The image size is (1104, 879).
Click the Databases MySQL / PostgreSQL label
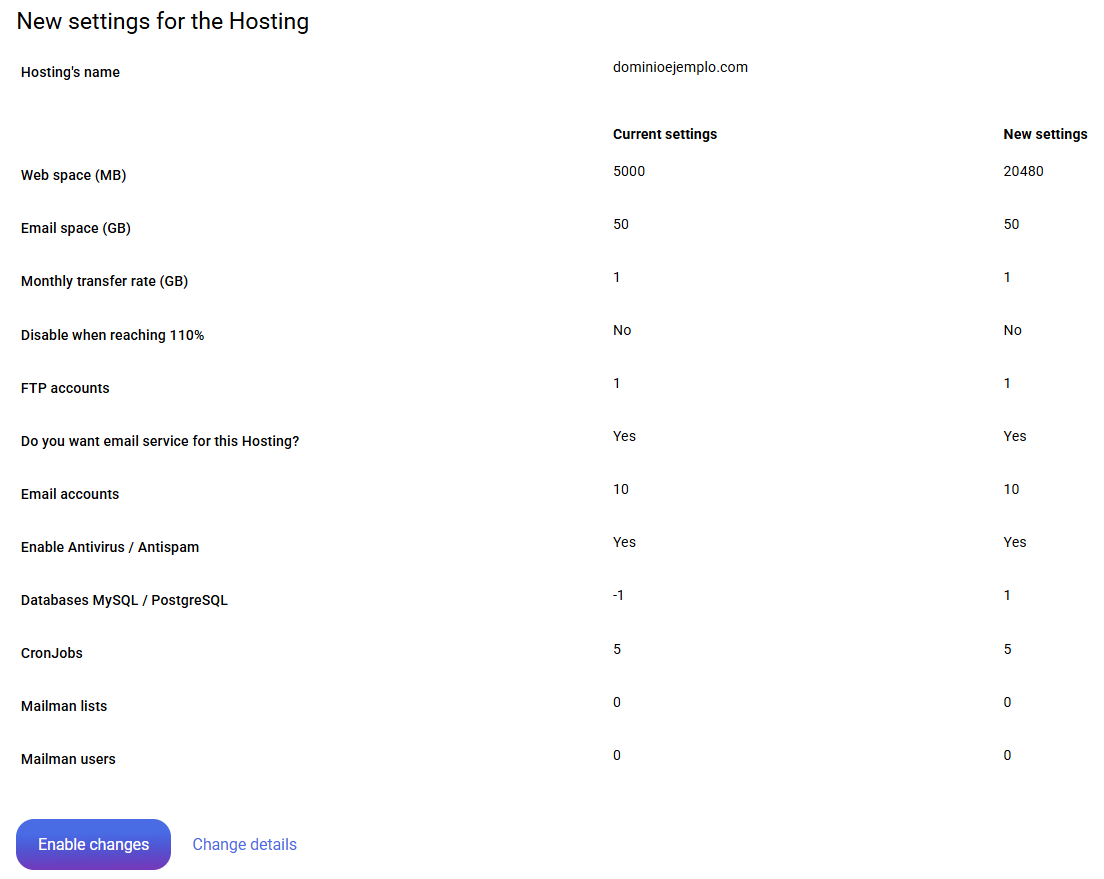point(124,600)
